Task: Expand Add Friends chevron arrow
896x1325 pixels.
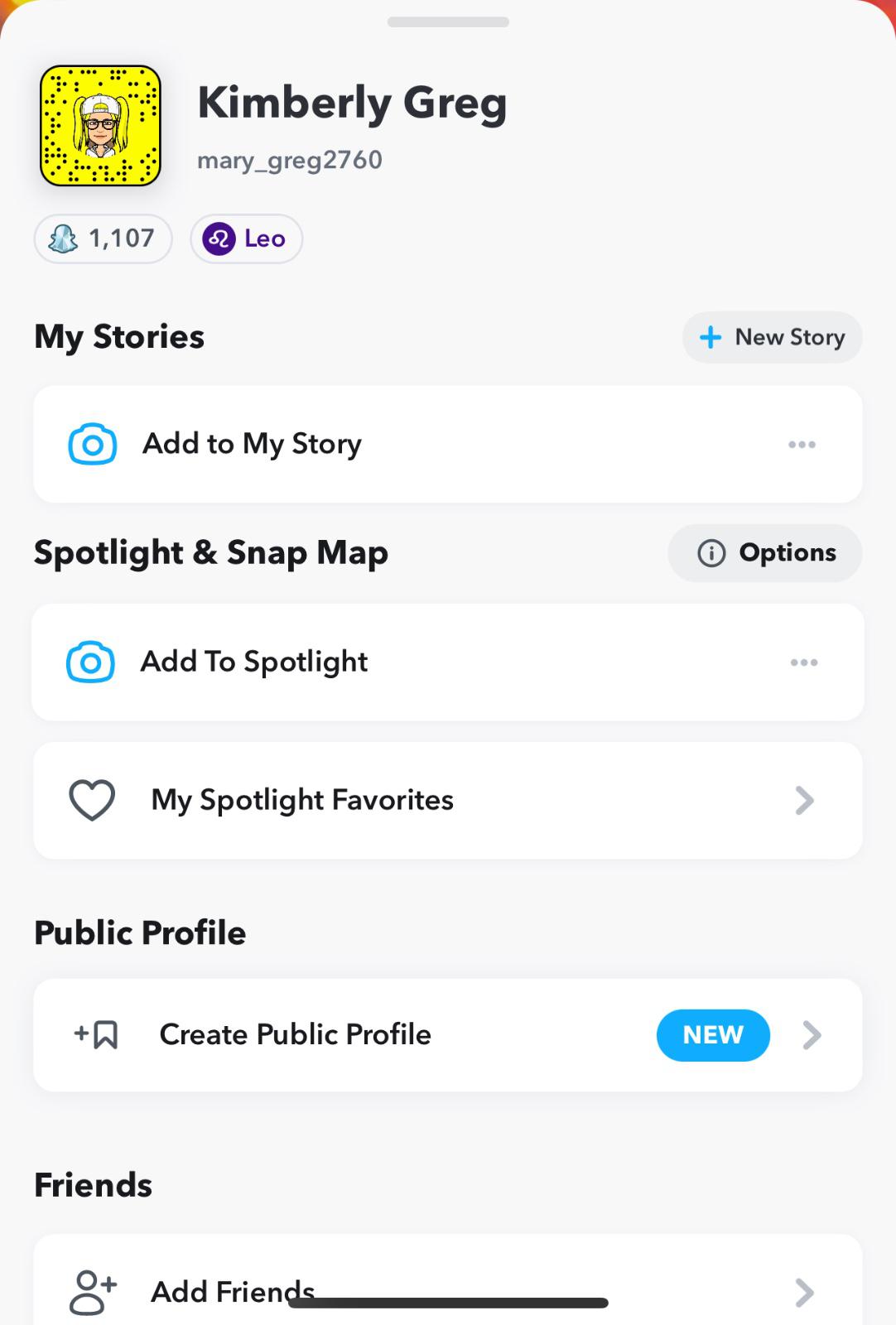Action: click(x=804, y=1292)
